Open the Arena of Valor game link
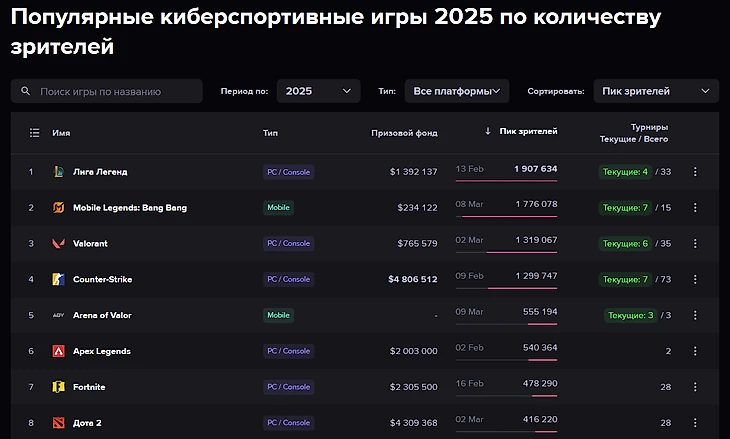The height and width of the screenshot is (439, 730). (x=102, y=315)
